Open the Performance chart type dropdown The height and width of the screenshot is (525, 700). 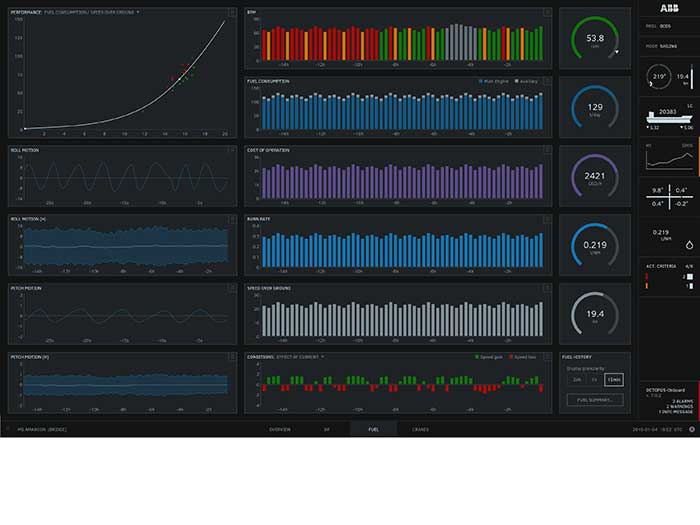[92, 12]
